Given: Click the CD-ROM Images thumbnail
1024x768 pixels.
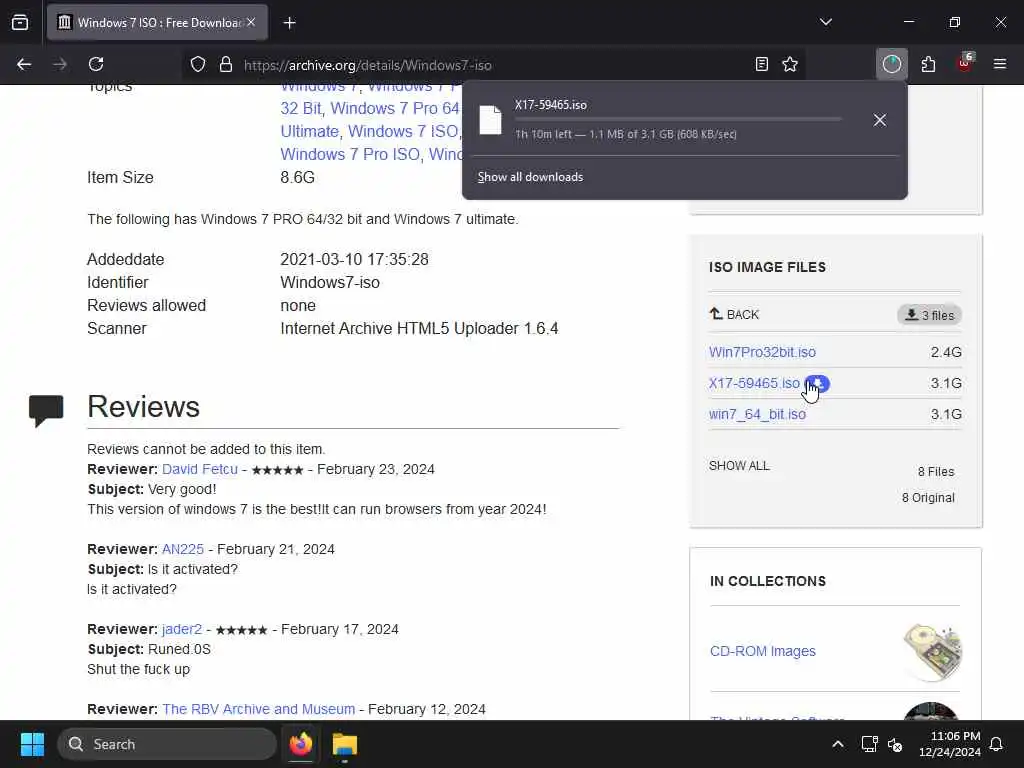Looking at the screenshot, I should (x=932, y=652).
